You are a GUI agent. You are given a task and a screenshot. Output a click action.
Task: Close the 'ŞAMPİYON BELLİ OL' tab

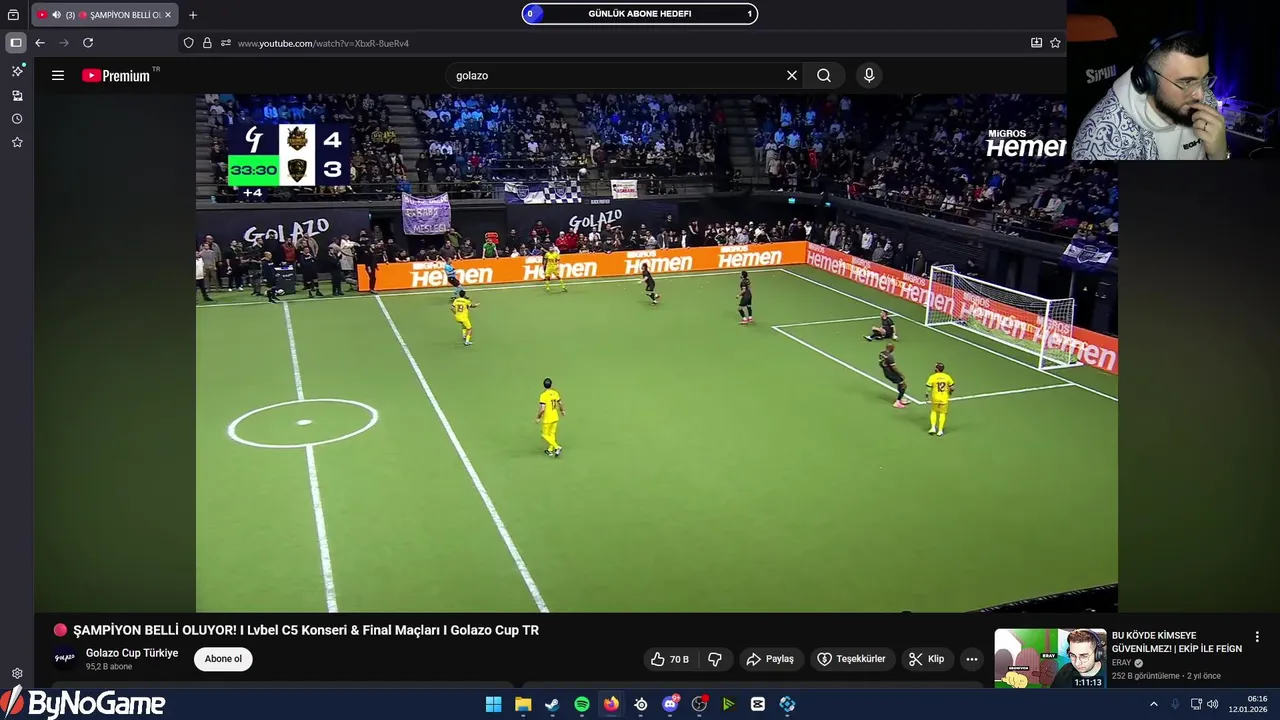tap(169, 15)
